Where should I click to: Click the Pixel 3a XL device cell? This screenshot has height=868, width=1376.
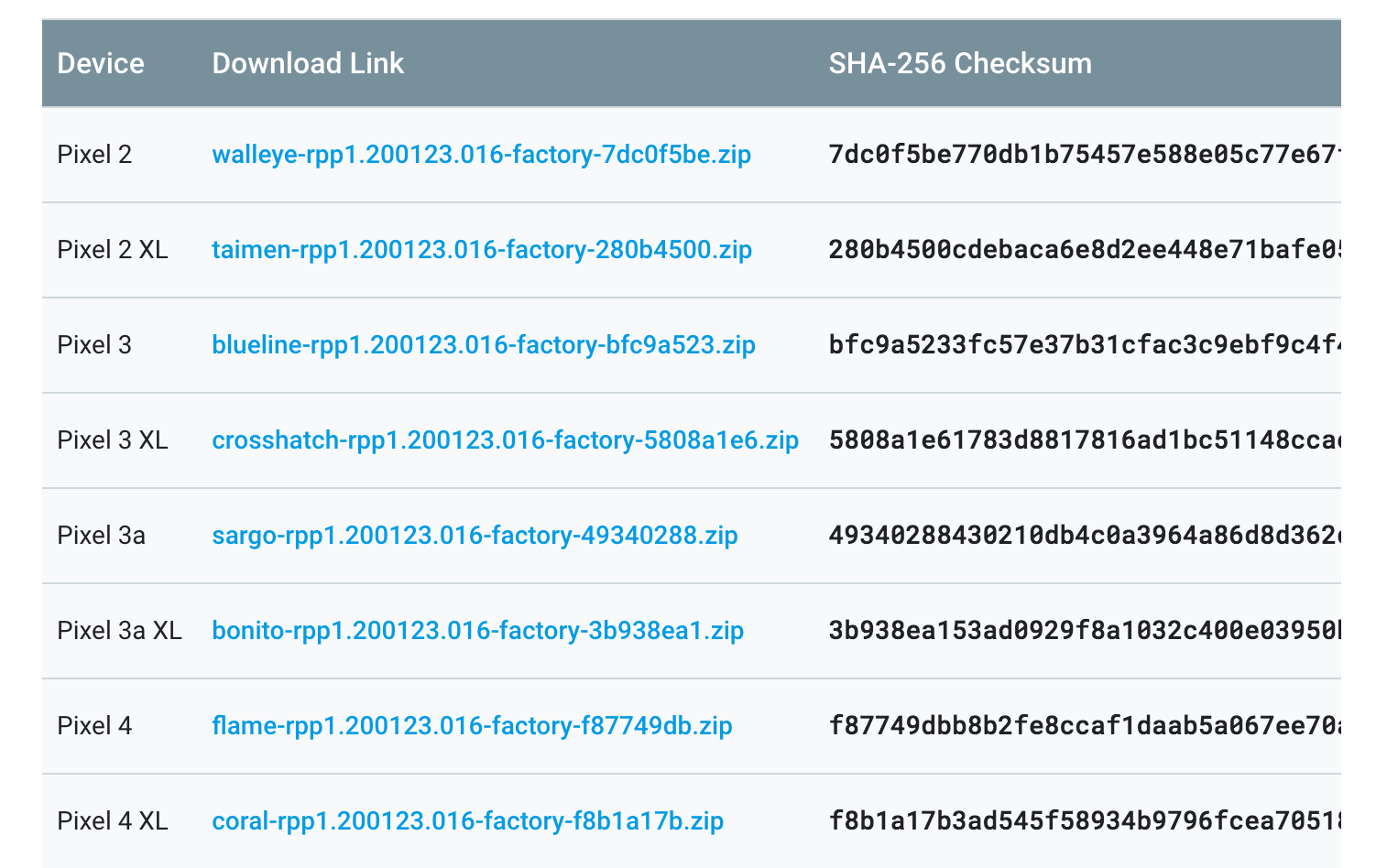coord(119,631)
